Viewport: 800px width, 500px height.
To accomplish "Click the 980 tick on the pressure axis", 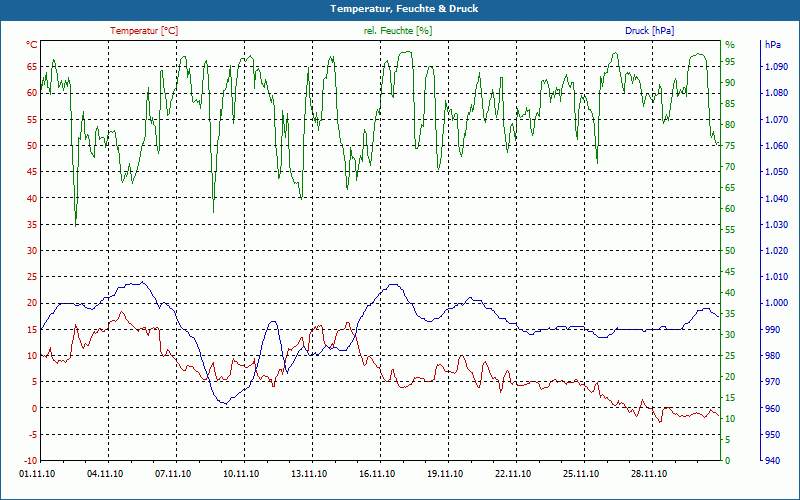I will pyautogui.click(x=773, y=356).
